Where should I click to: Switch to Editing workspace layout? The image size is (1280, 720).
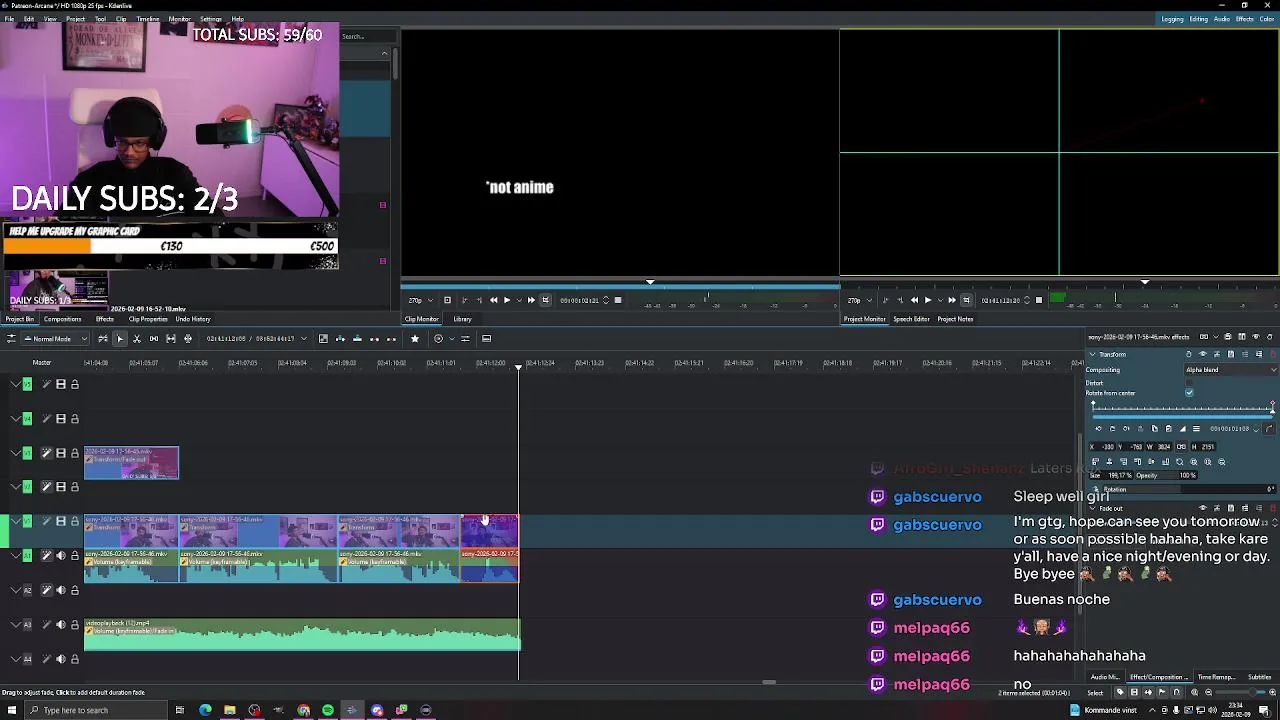1198,19
